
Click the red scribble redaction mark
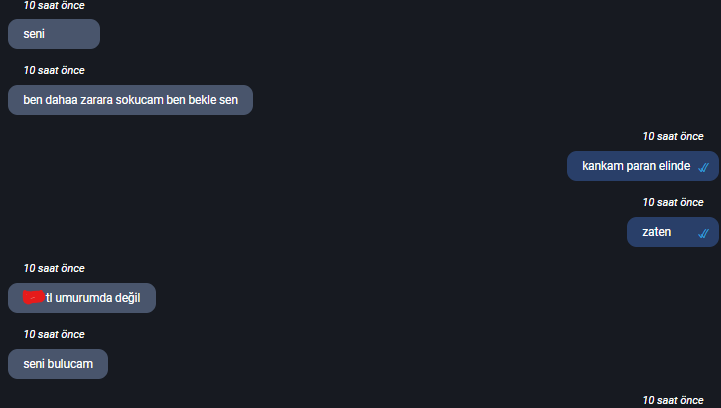34,297
